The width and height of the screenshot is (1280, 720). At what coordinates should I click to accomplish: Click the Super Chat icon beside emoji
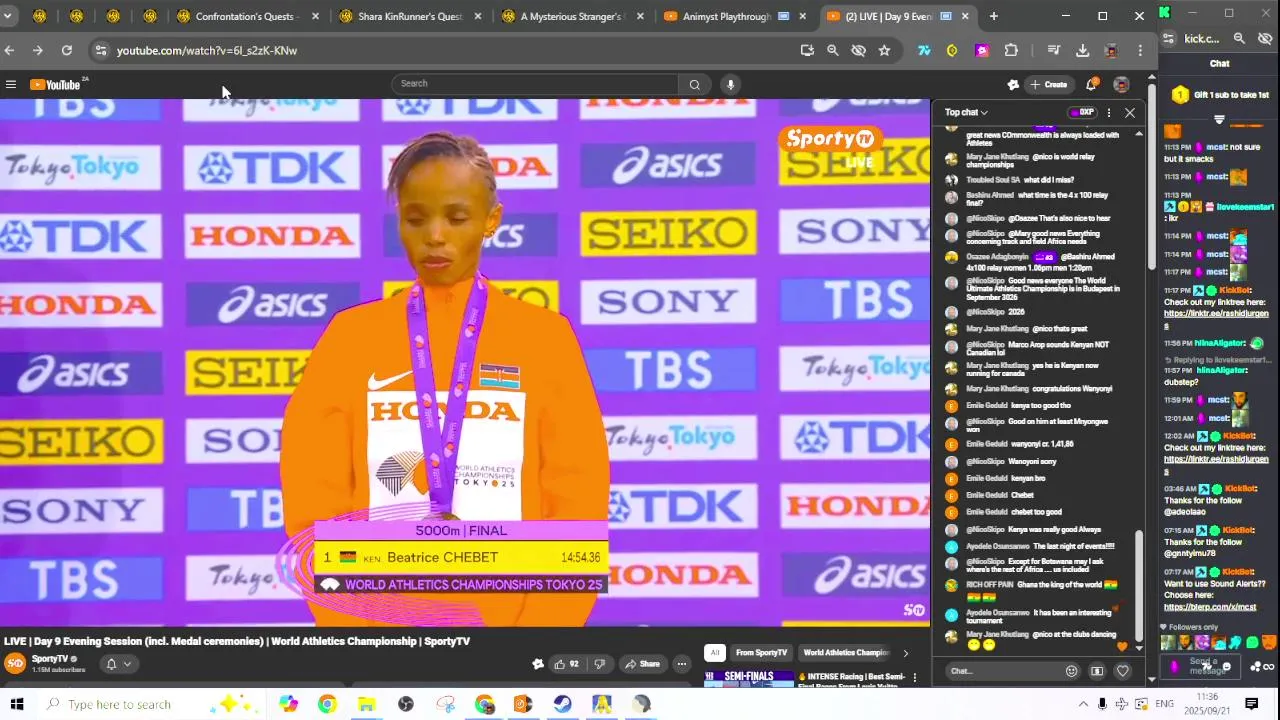(1097, 671)
